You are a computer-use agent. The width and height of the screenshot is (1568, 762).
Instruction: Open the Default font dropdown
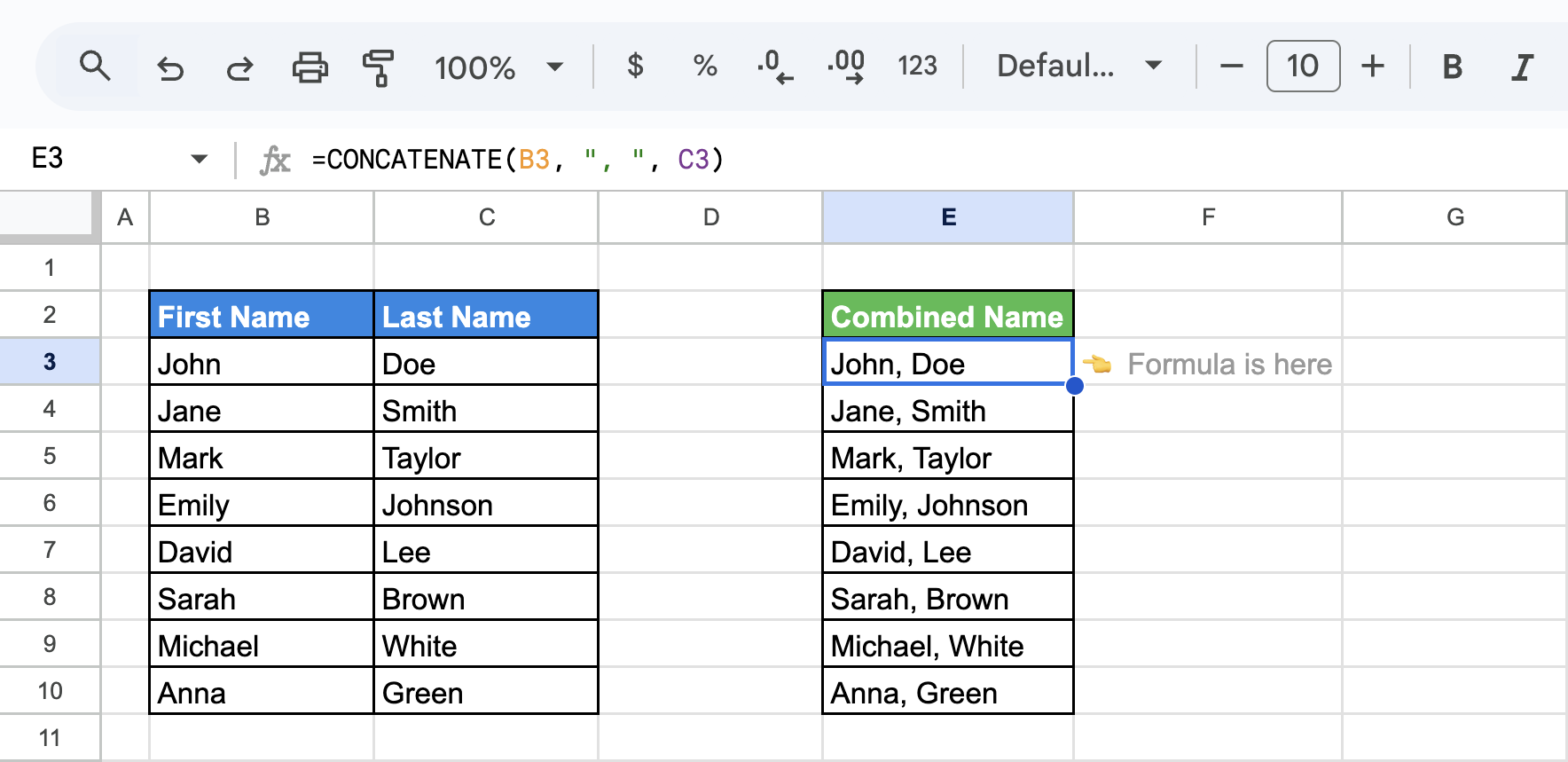click(1078, 66)
